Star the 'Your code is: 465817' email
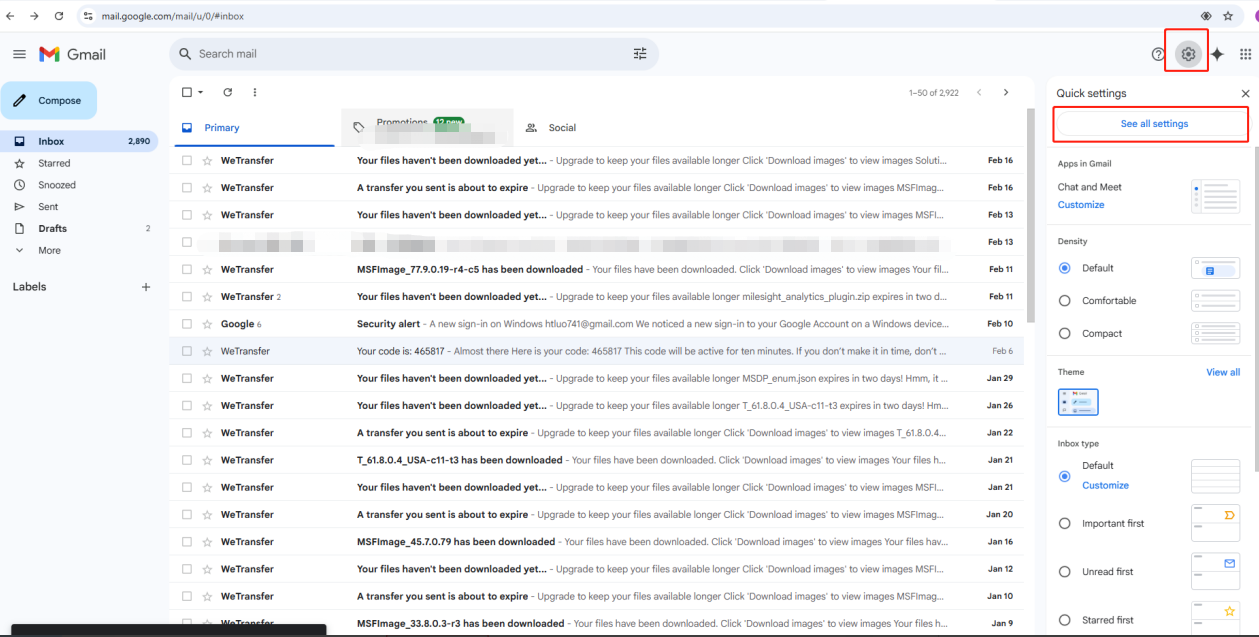The image size is (1259, 637). click(x=207, y=351)
